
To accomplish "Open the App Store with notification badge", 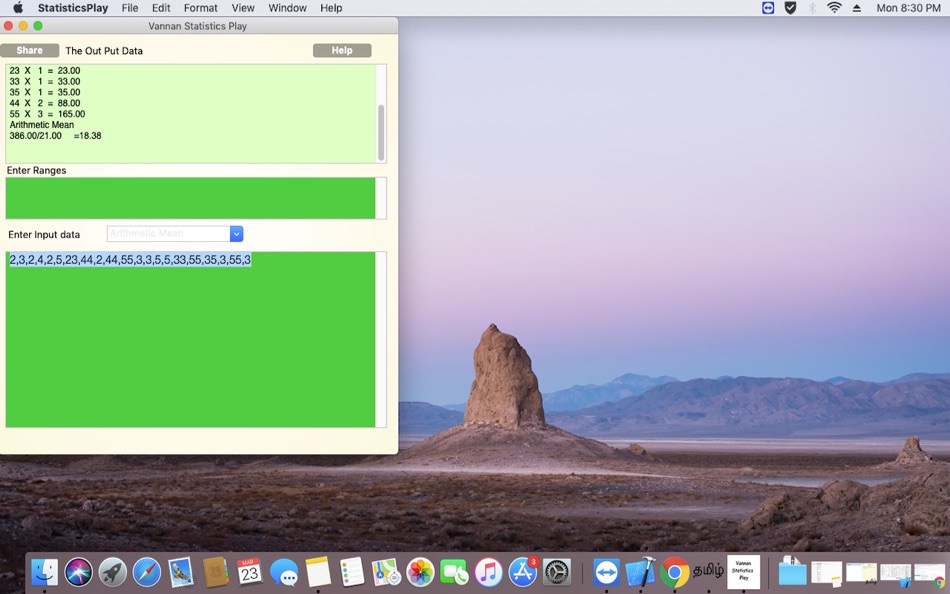I will coord(521,572).
